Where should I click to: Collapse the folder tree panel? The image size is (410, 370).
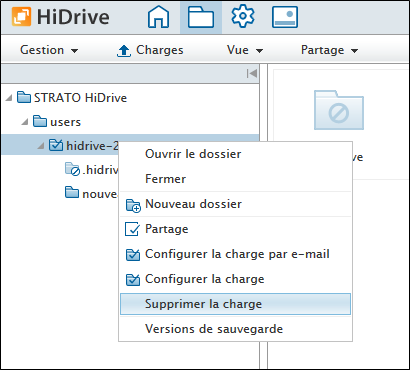pos(252,73)
